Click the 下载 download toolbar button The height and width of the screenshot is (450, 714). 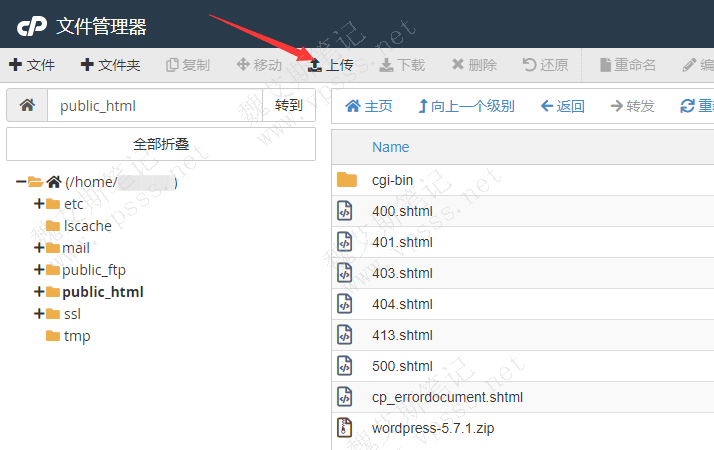coord(402,65)
